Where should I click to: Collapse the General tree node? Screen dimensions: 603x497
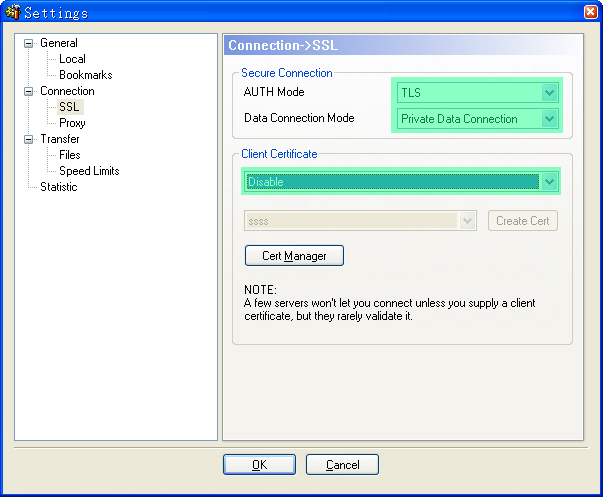(x=28, y=43)
